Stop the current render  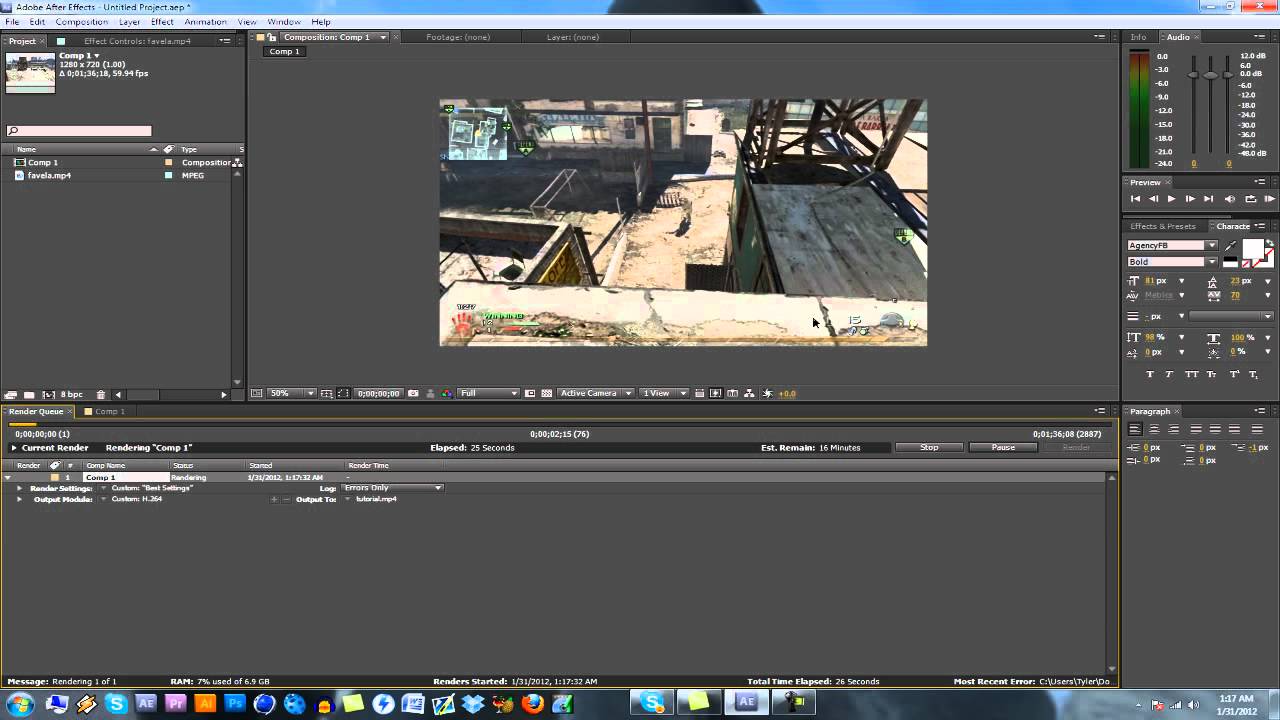click(929, 447)
